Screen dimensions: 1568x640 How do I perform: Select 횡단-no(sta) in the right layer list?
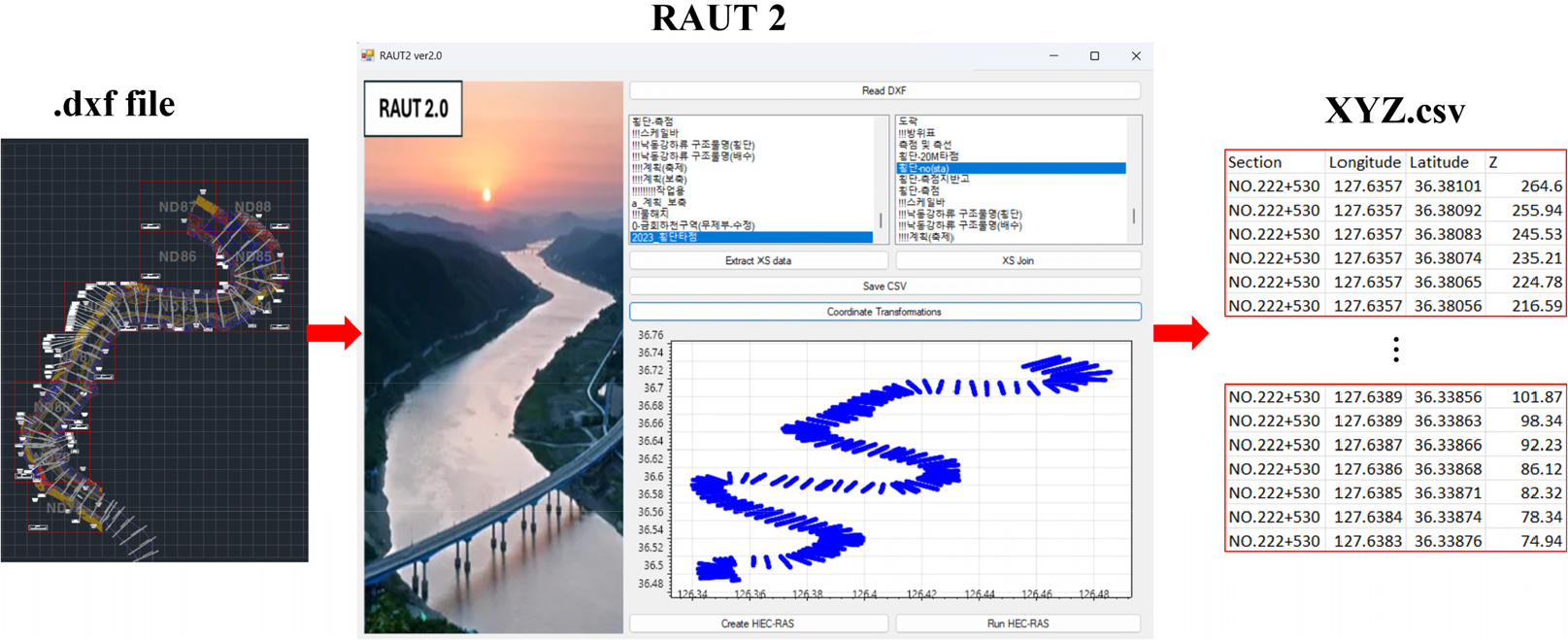(x=1010, y=168)
